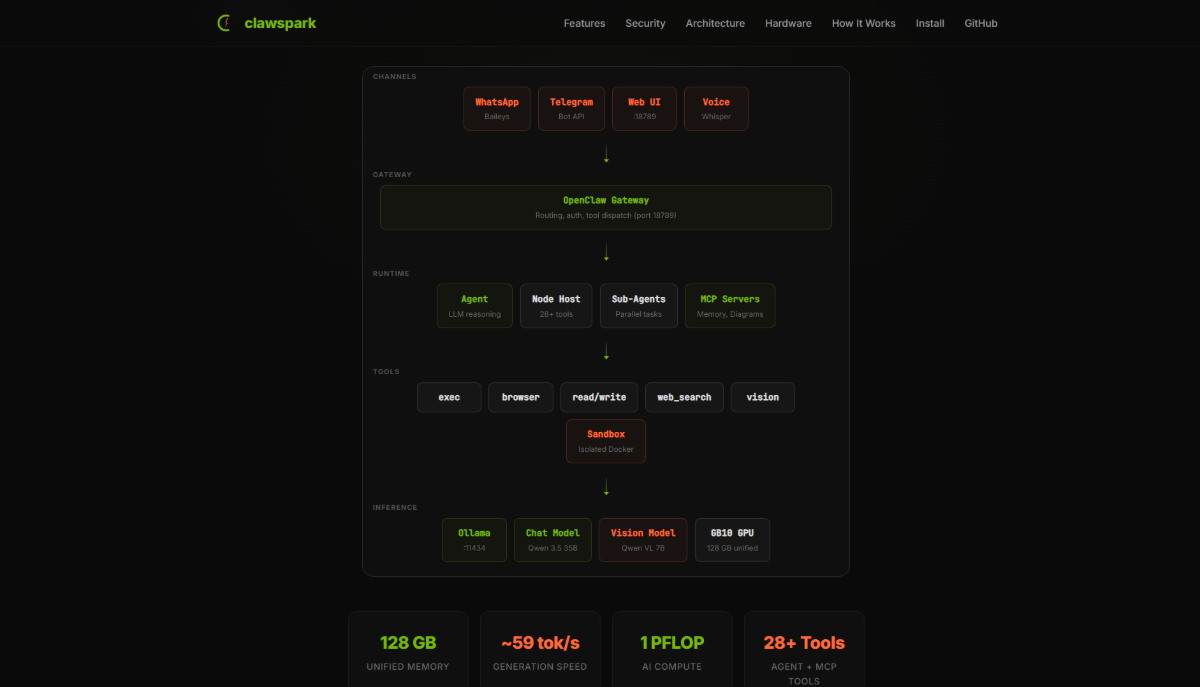The height and width of the screenshot is (687, 1200).
Task: Click the WhatsApp channel card
Action: 497,109
